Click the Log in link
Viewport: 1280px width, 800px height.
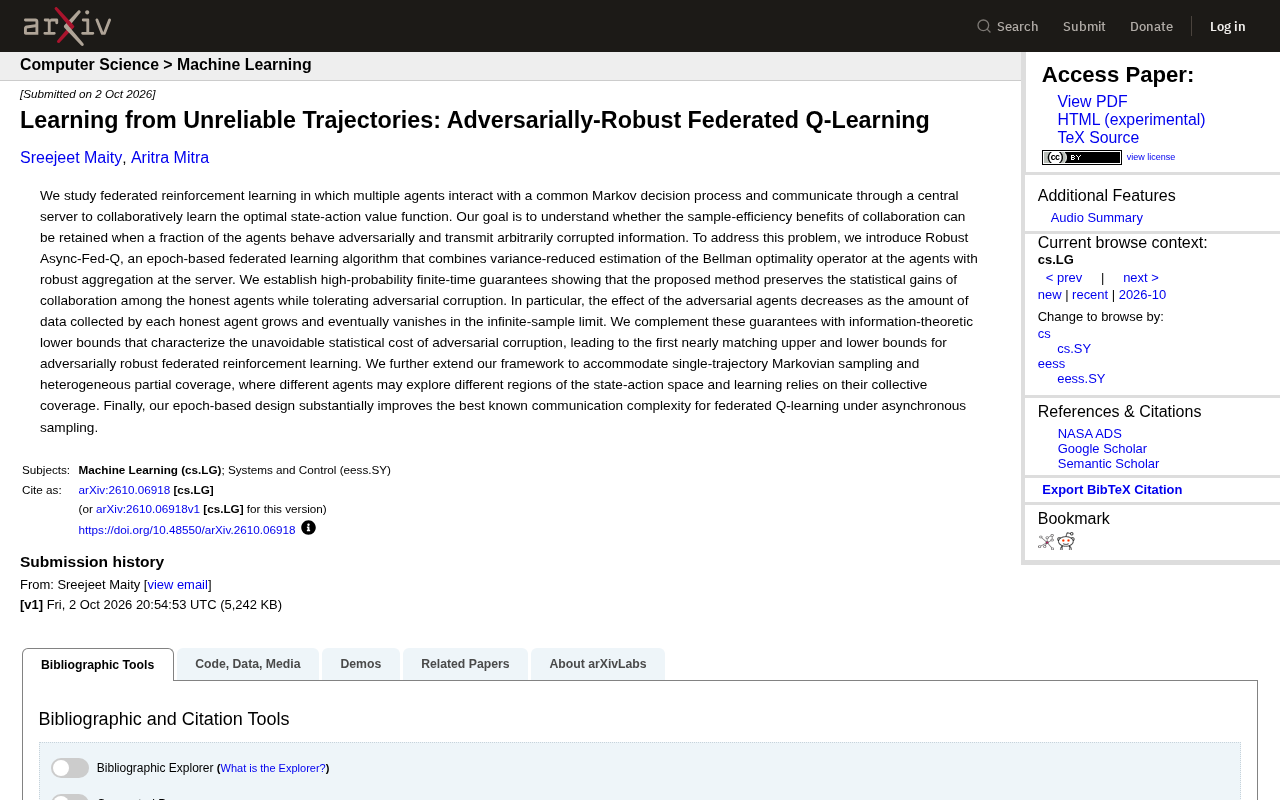click(x=1228, y=26)
